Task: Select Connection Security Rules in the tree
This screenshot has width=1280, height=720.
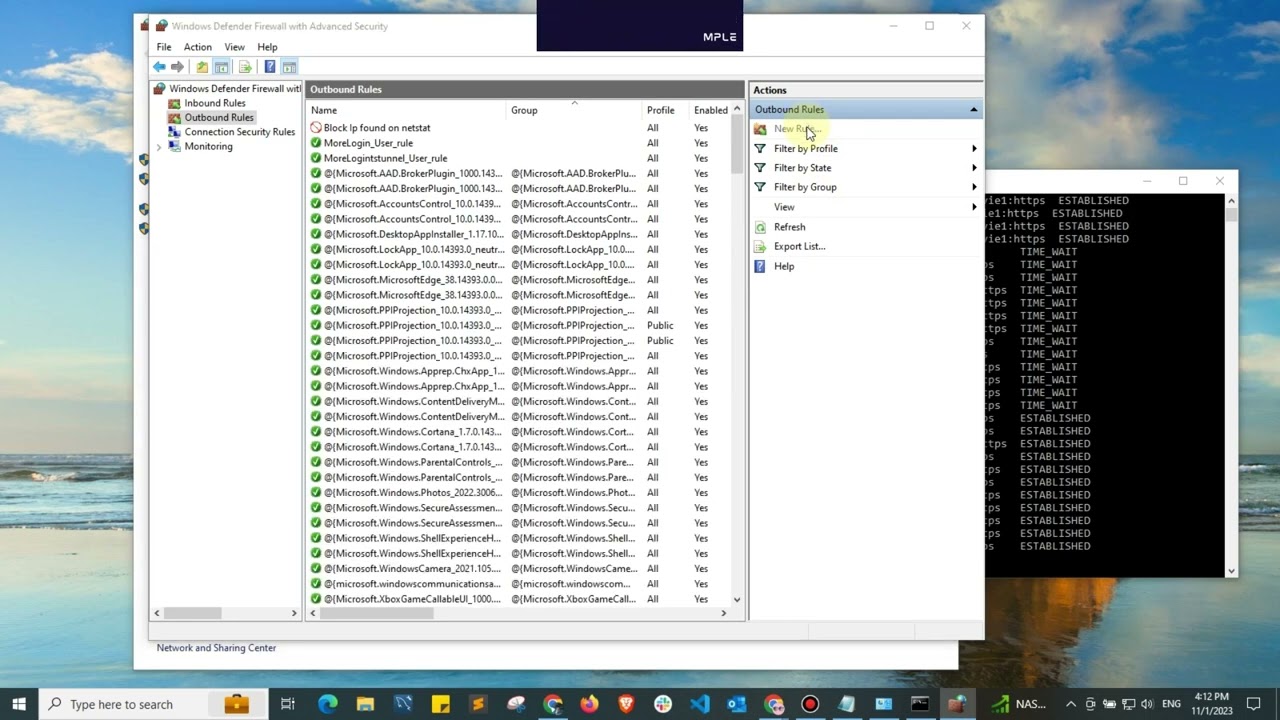Action: click(239, 132)
